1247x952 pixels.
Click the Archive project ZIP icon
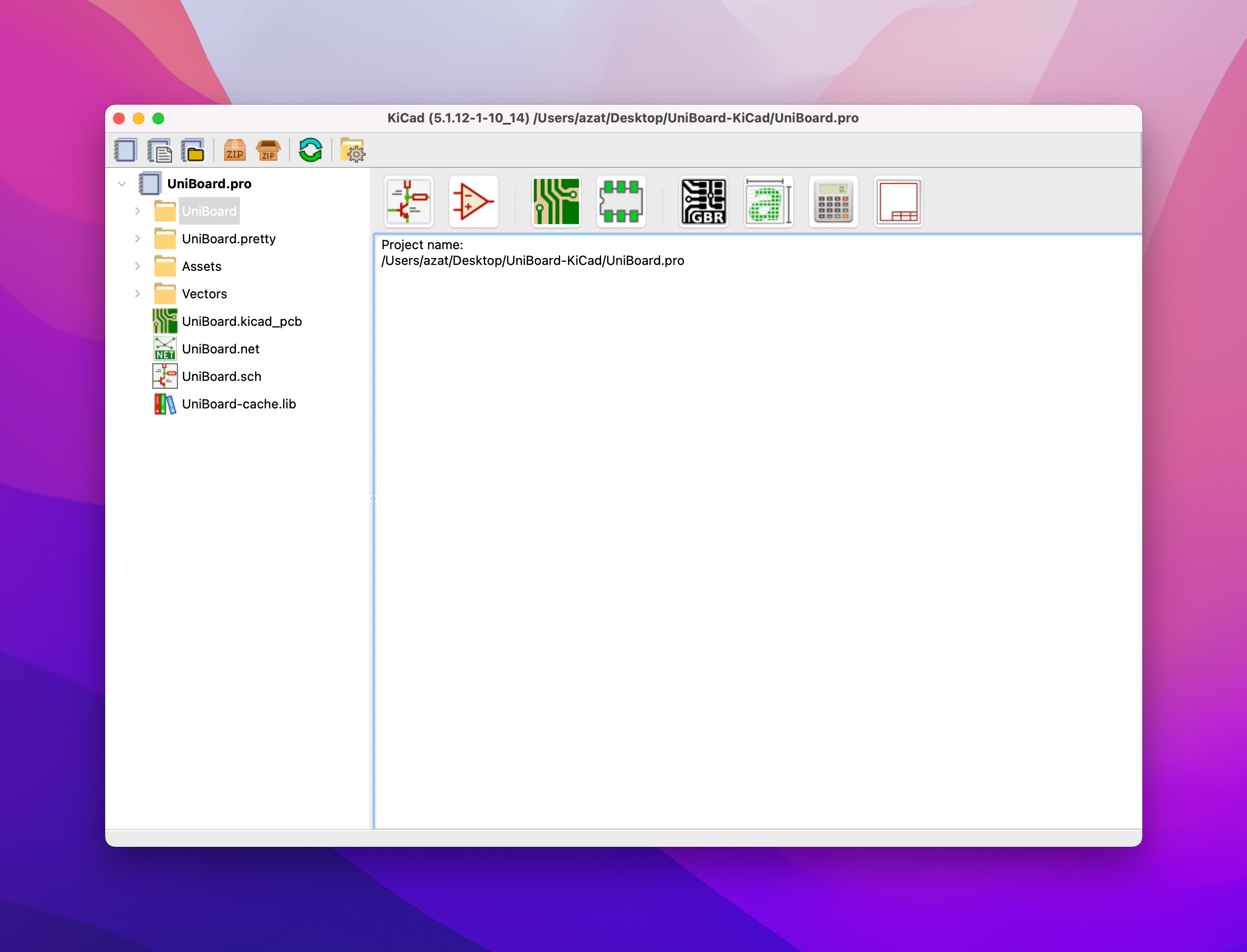pos(234,151)
